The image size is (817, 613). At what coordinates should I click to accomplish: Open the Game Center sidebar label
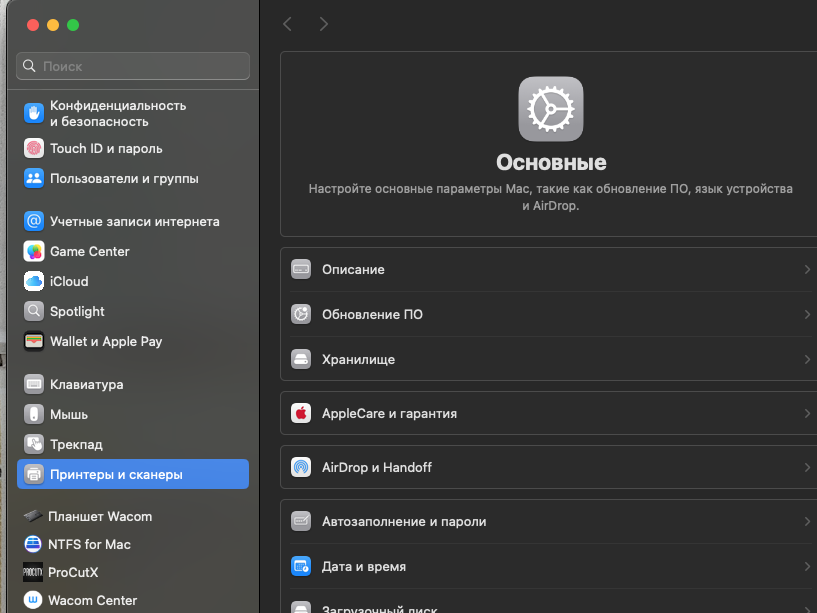click(x=90, y=251)
